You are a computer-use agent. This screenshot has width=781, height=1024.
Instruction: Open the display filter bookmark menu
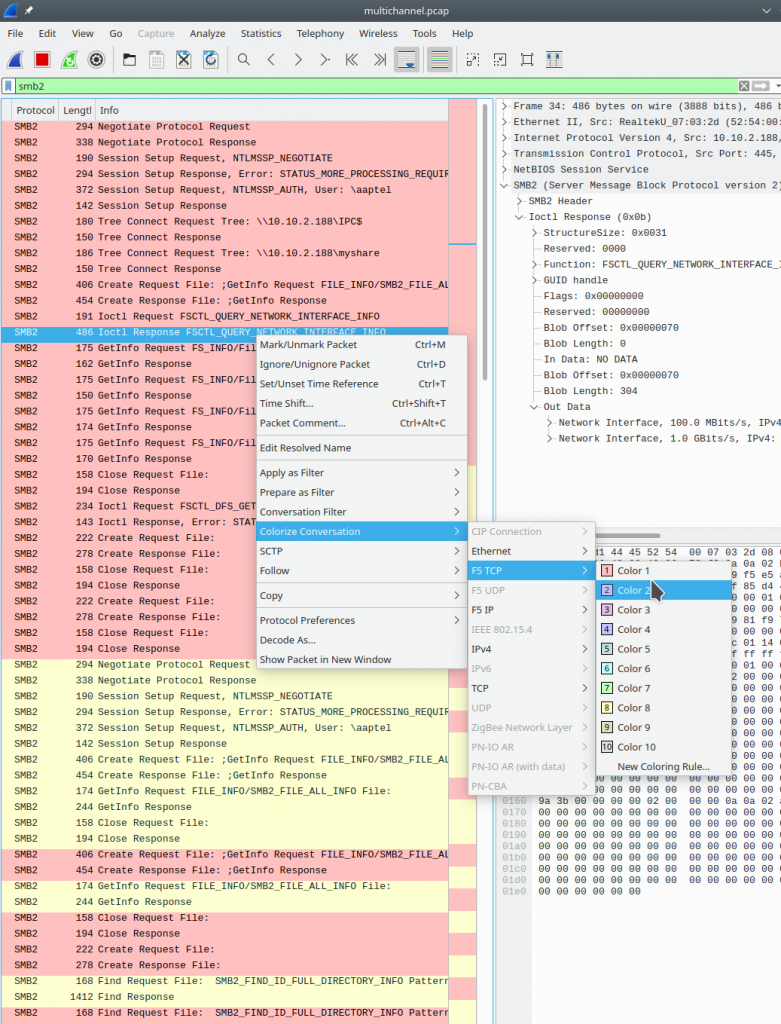(8, 86)
